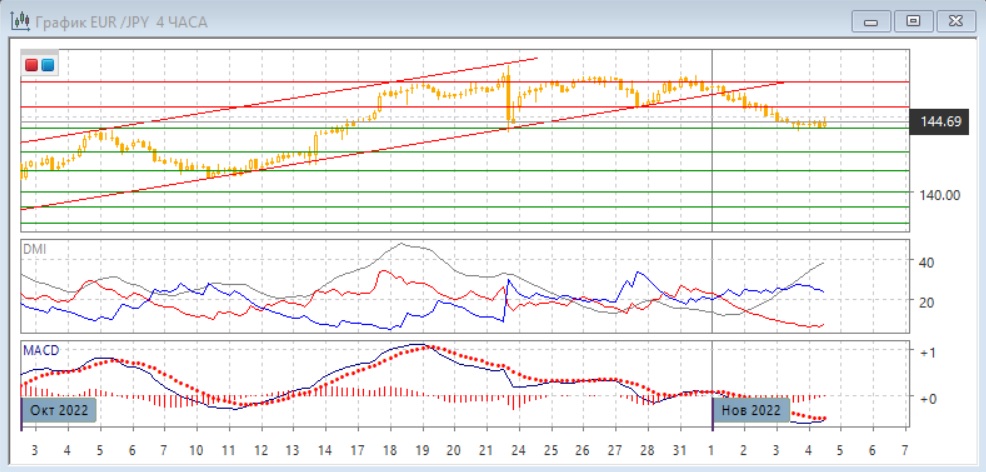This screenshot has width=986, height=472.
Task: Click the Ноя 2022 month marker
Action: pyautogui.click(x=750, y=410)
